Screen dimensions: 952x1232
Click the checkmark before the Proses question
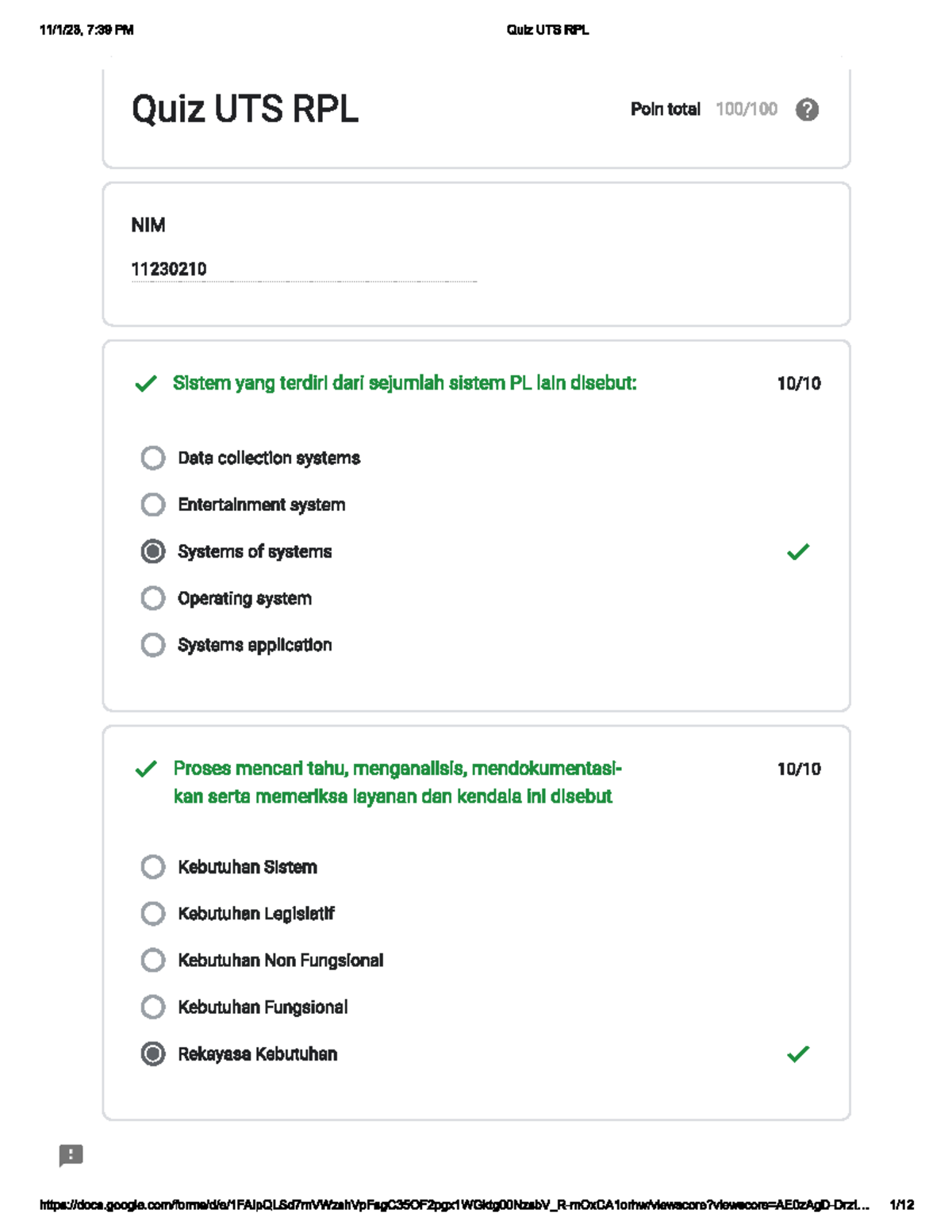(x=146, y=770)
